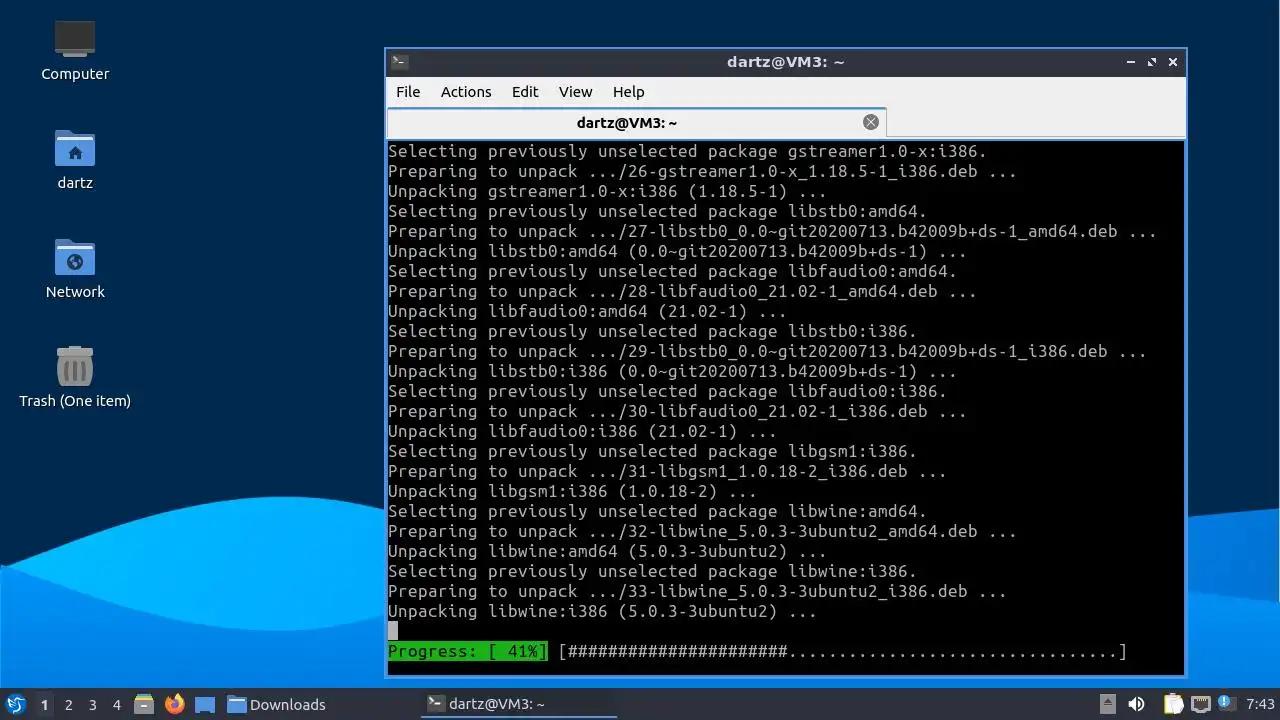Viewport: 1280px width, 720px height.
Task: Click the terminal icon in title bar
Action: coord(399,61)
